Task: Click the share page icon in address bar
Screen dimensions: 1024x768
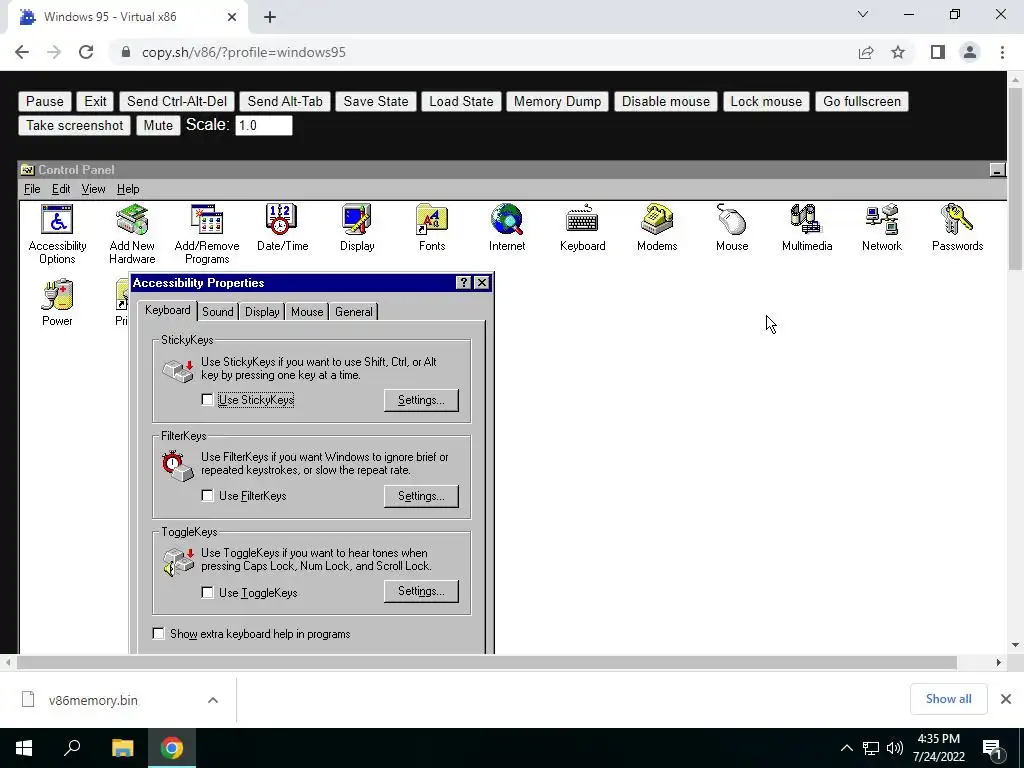Action: [866, 52]
